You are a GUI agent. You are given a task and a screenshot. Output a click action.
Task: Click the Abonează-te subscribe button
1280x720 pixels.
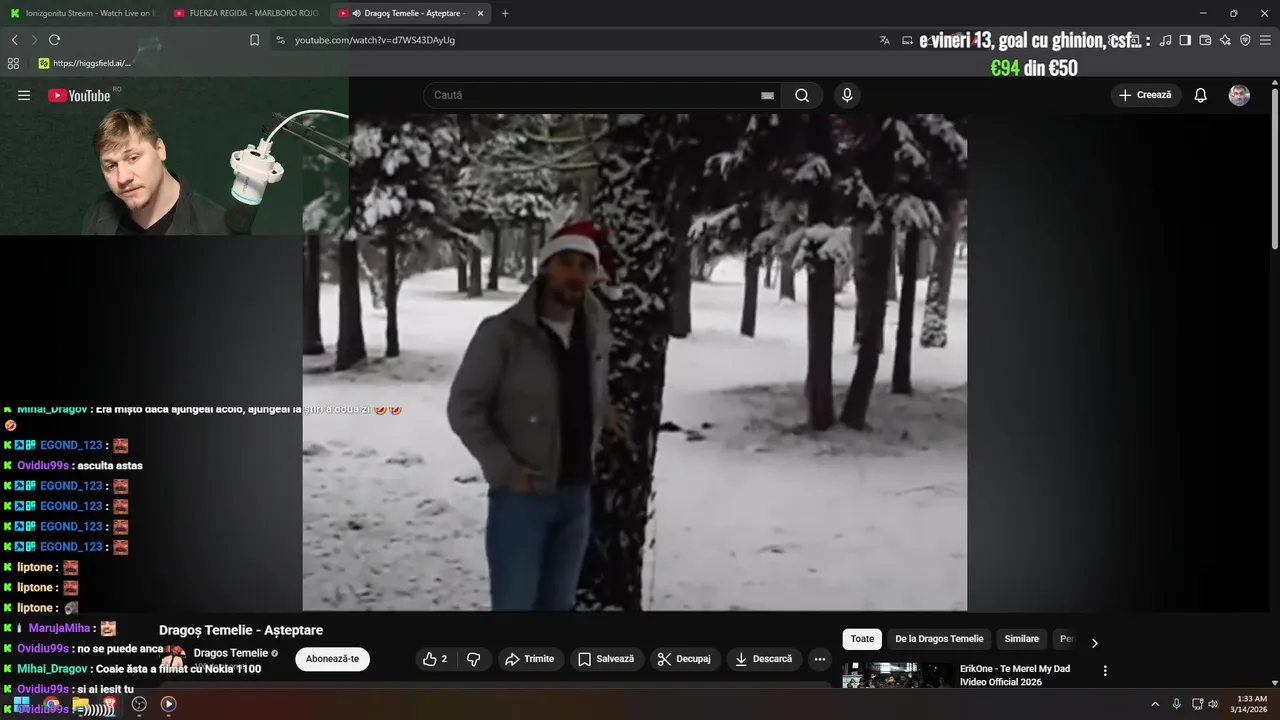click(x=332, y=659)
